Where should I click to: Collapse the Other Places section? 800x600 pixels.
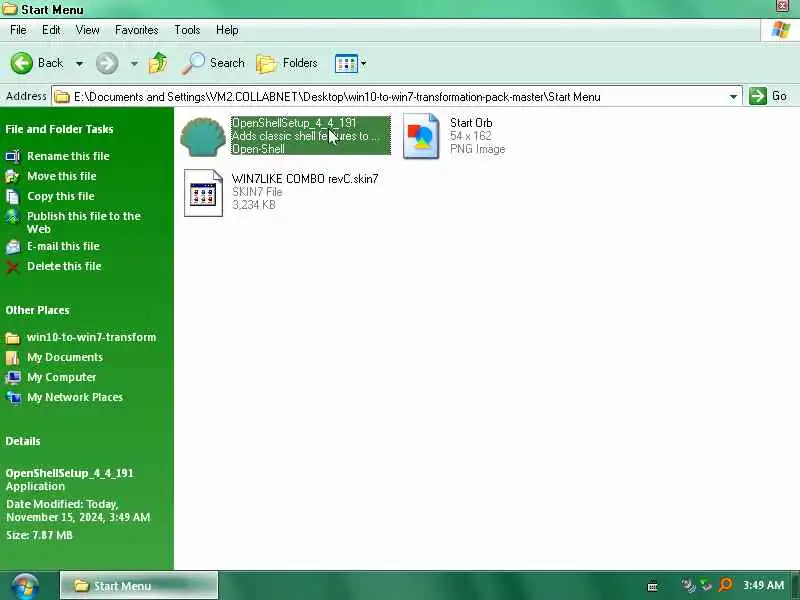click(37, 311)
